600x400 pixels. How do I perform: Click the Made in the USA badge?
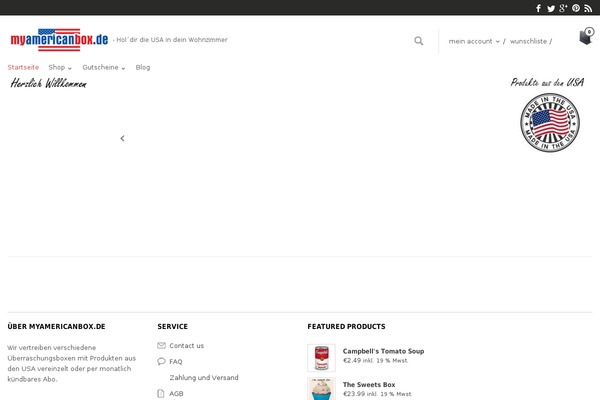(x=550, y=122)
